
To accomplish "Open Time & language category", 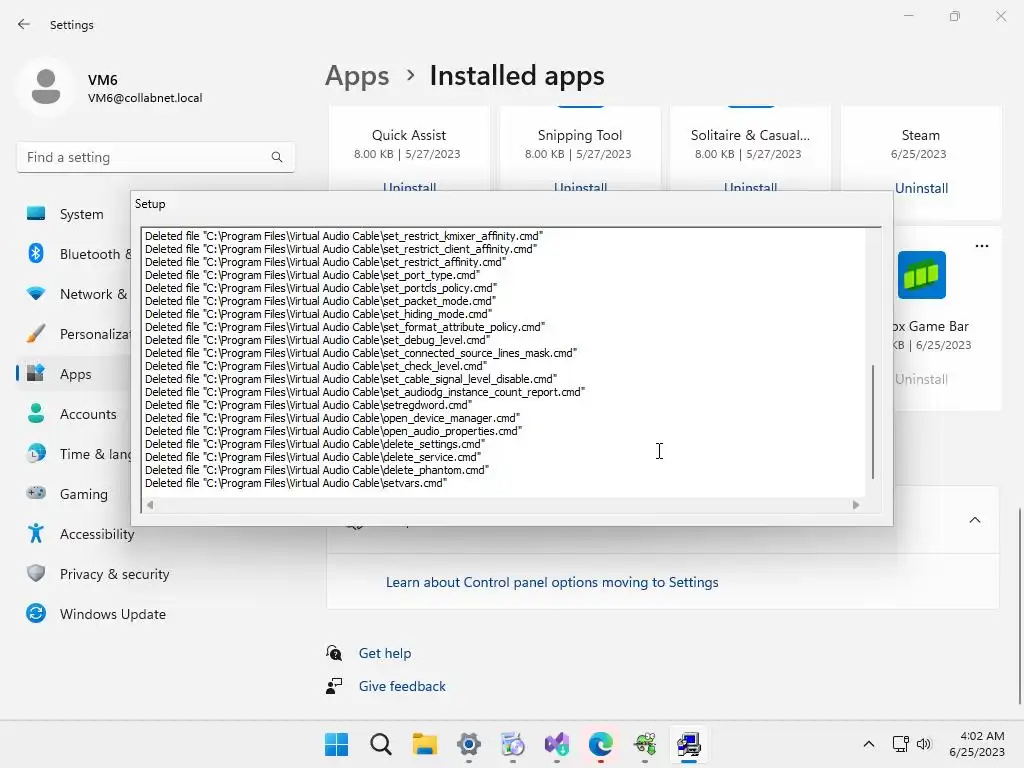I will click(75, 454).
